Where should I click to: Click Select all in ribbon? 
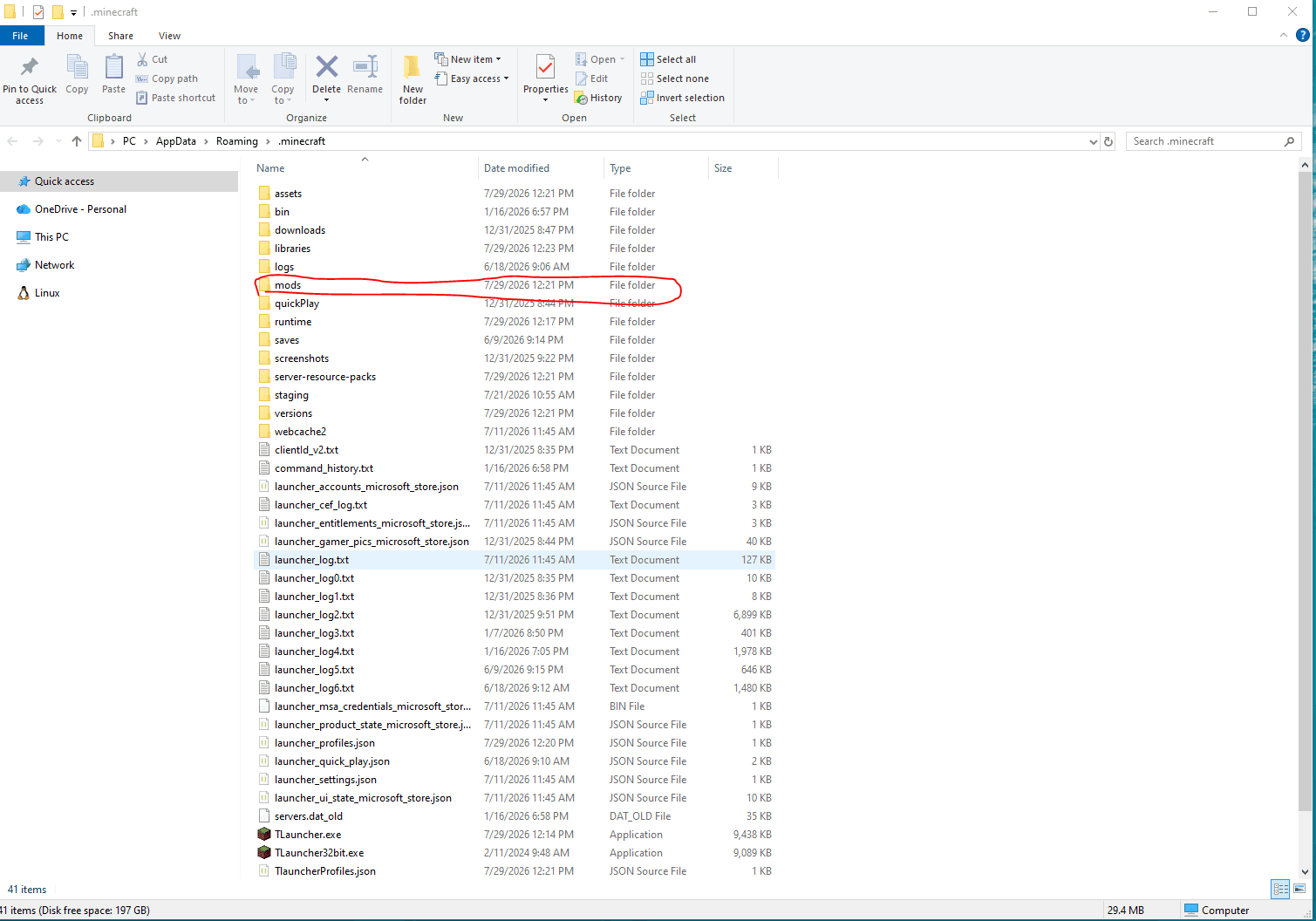[668, 59]
